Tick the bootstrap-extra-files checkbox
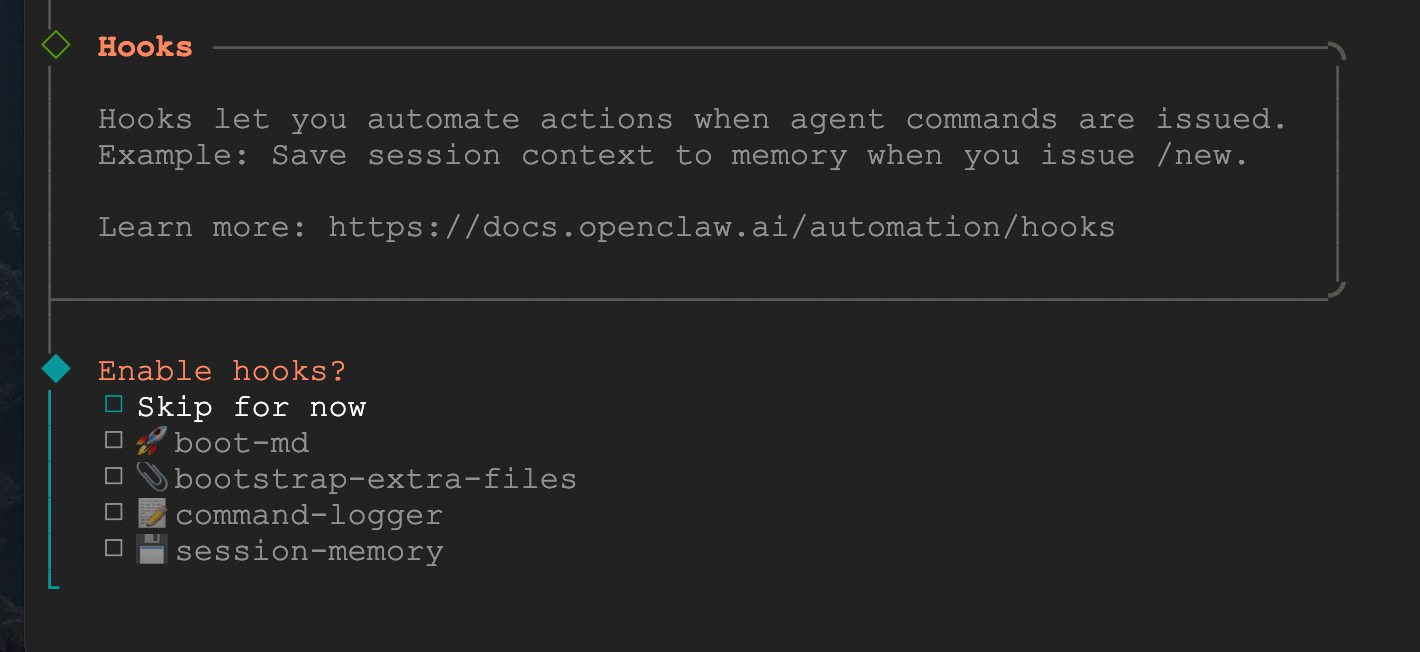Screen dimensions: 1420x652 click(114, 476)
